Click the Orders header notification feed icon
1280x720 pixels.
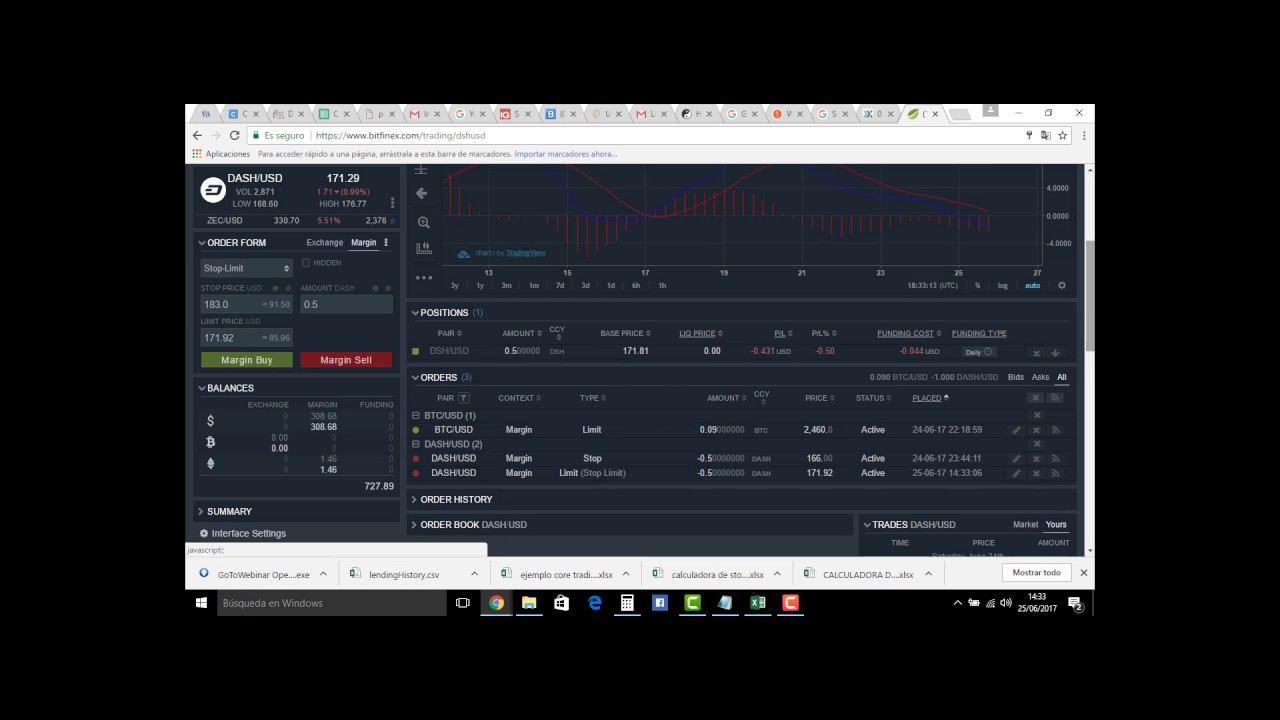click(x=1055, y=398)
